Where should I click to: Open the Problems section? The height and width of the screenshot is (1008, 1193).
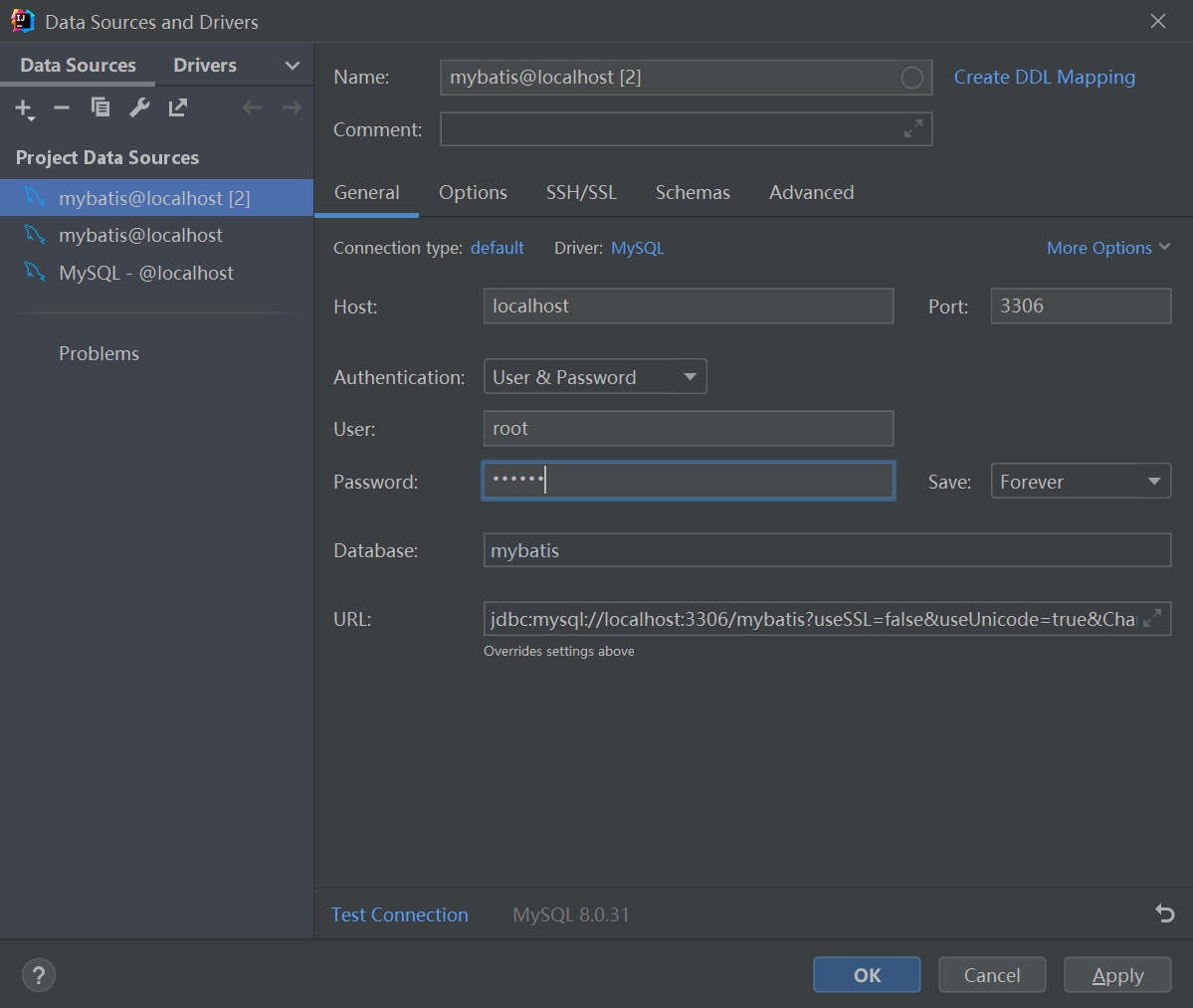pos(99,354)
